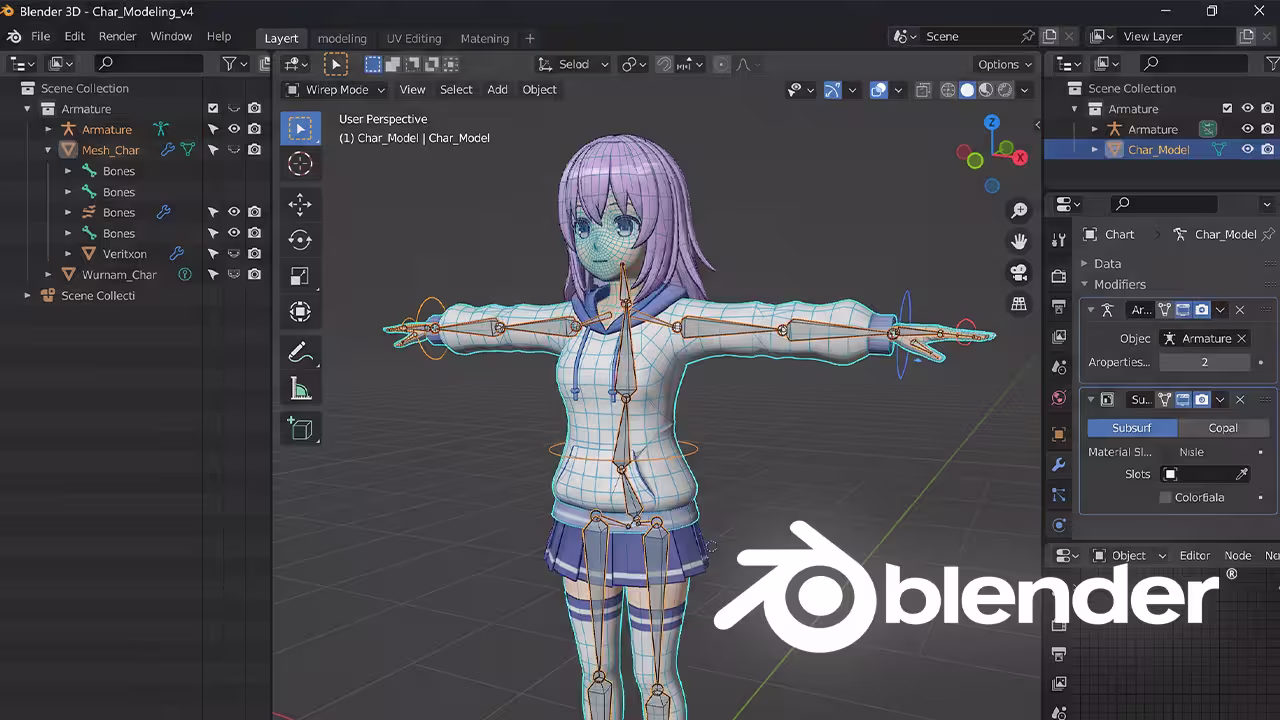Screen dimensions: 1280x720
Task: Switch to the modeling workspace tab
Action: 342,38
